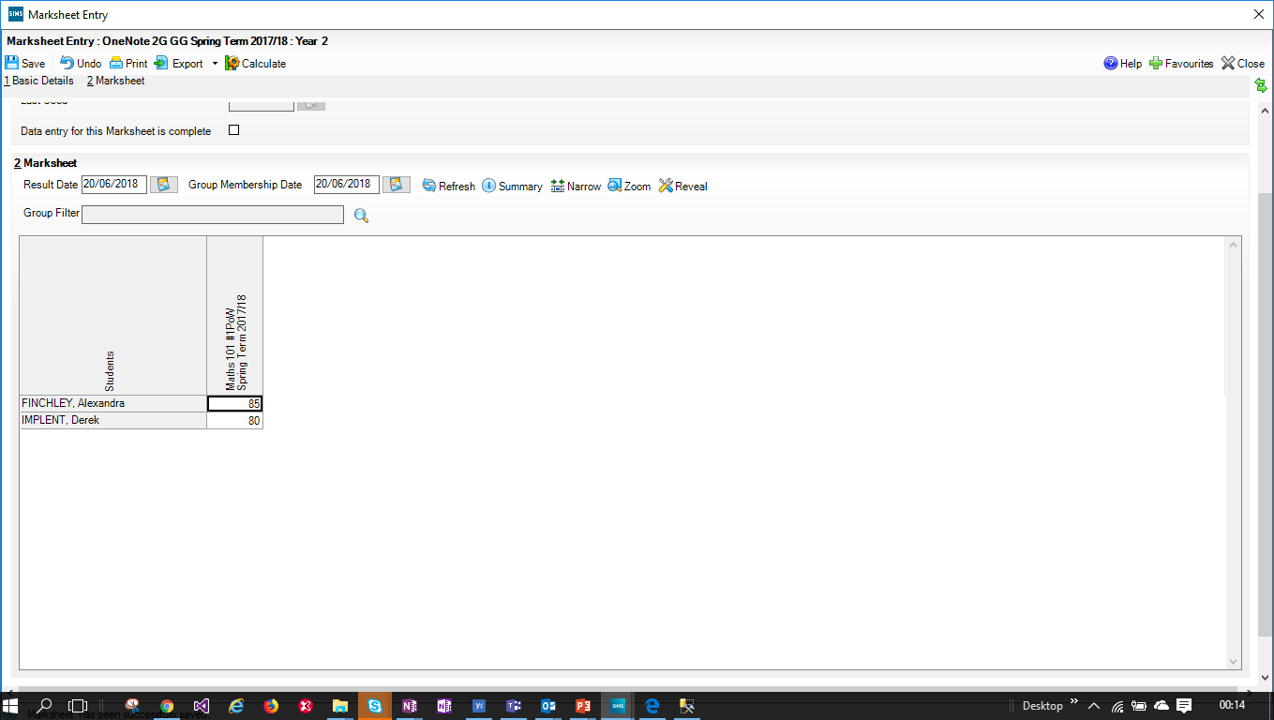Open Firefox from the taskbar
The width and height of the screenshot is (1274, 720).
(x=271, y=706)
